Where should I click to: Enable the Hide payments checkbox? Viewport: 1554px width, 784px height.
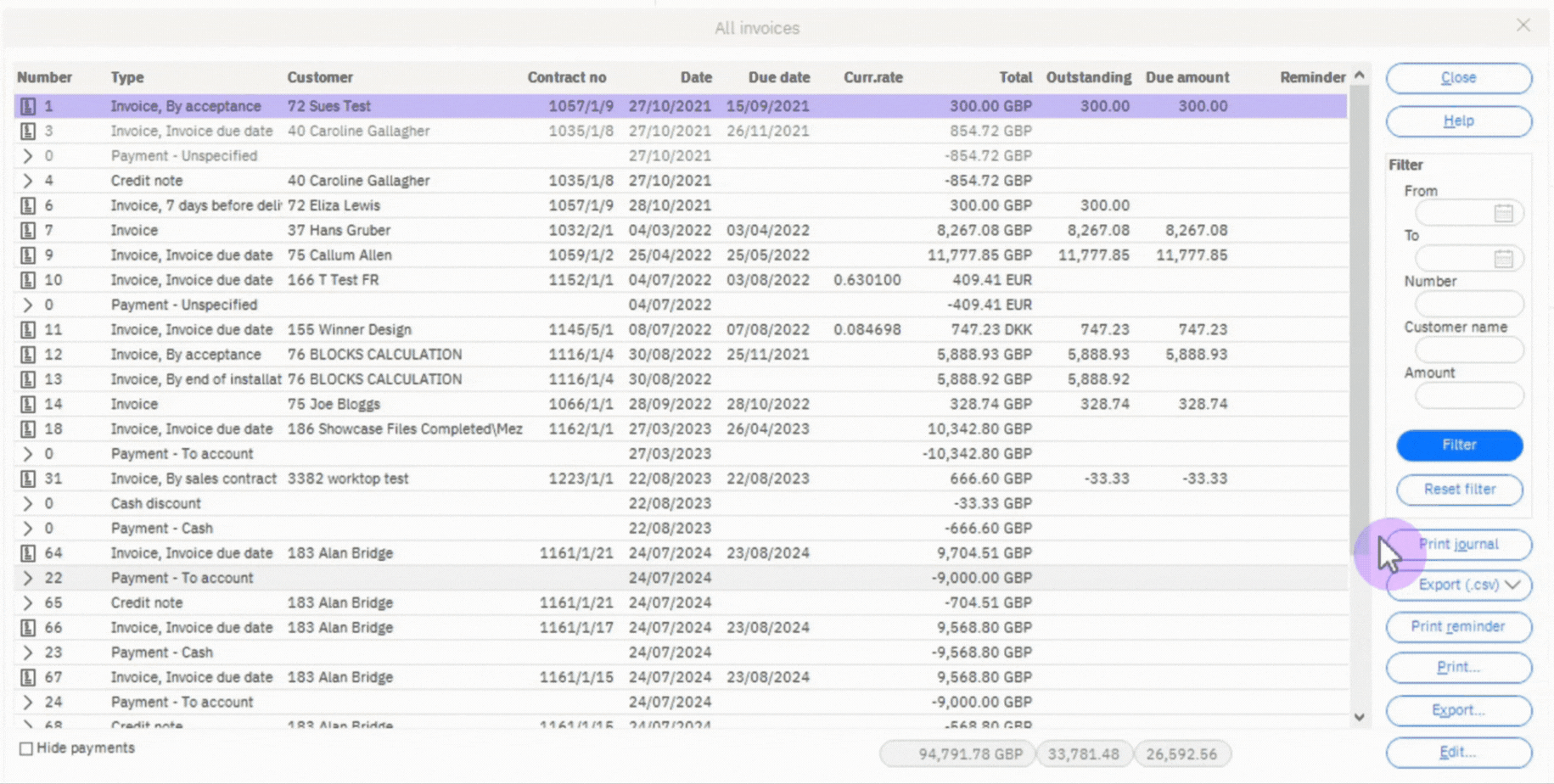[26, 748]
